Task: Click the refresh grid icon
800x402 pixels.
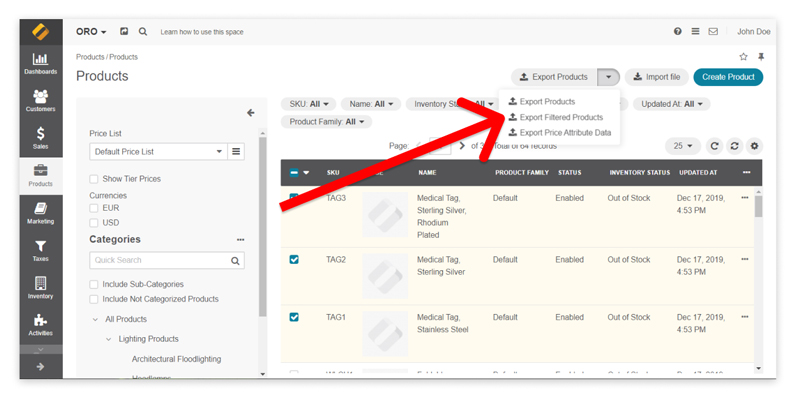Action: (715, 146)
